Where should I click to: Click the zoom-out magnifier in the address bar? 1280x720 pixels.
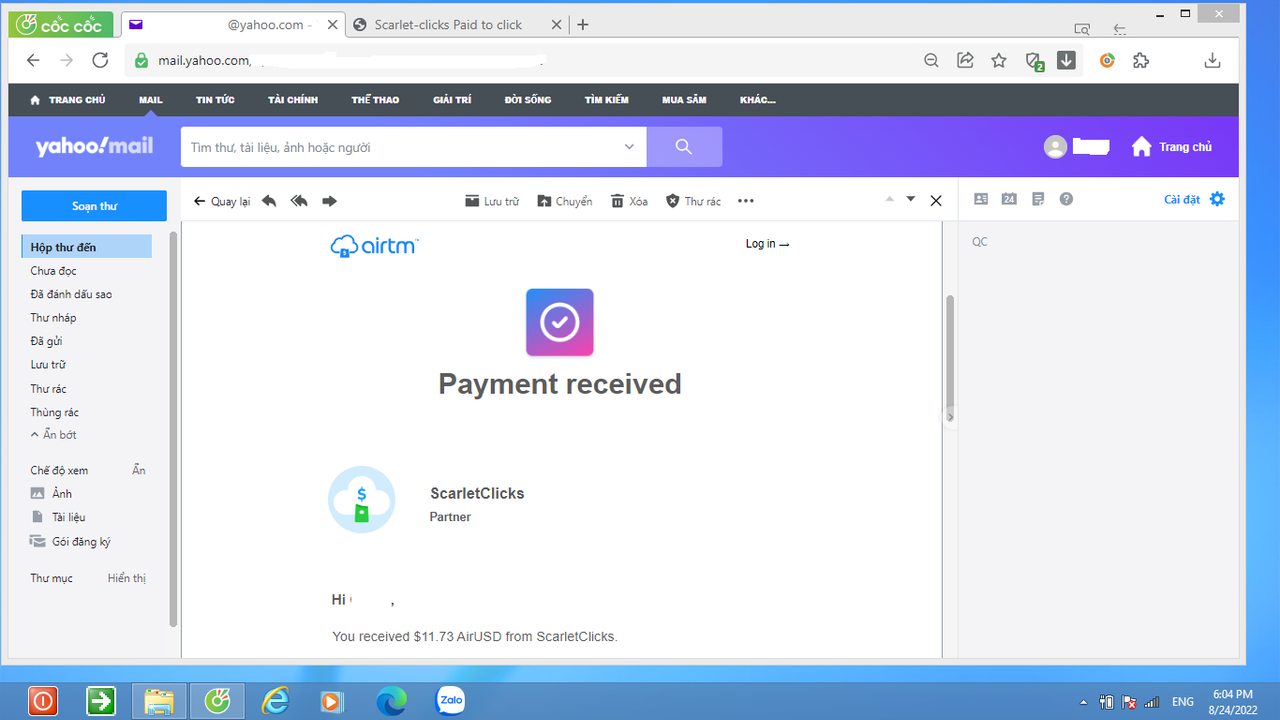click(931, 61)
